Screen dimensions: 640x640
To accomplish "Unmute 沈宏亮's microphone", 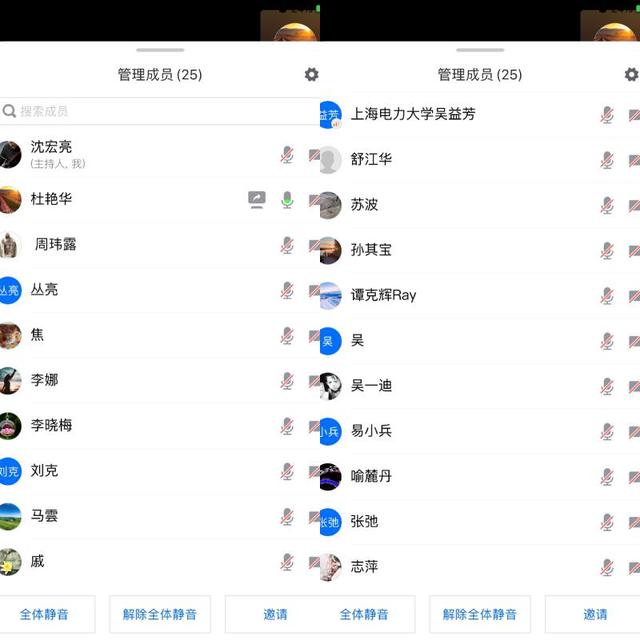I will [x=287, y=155].
